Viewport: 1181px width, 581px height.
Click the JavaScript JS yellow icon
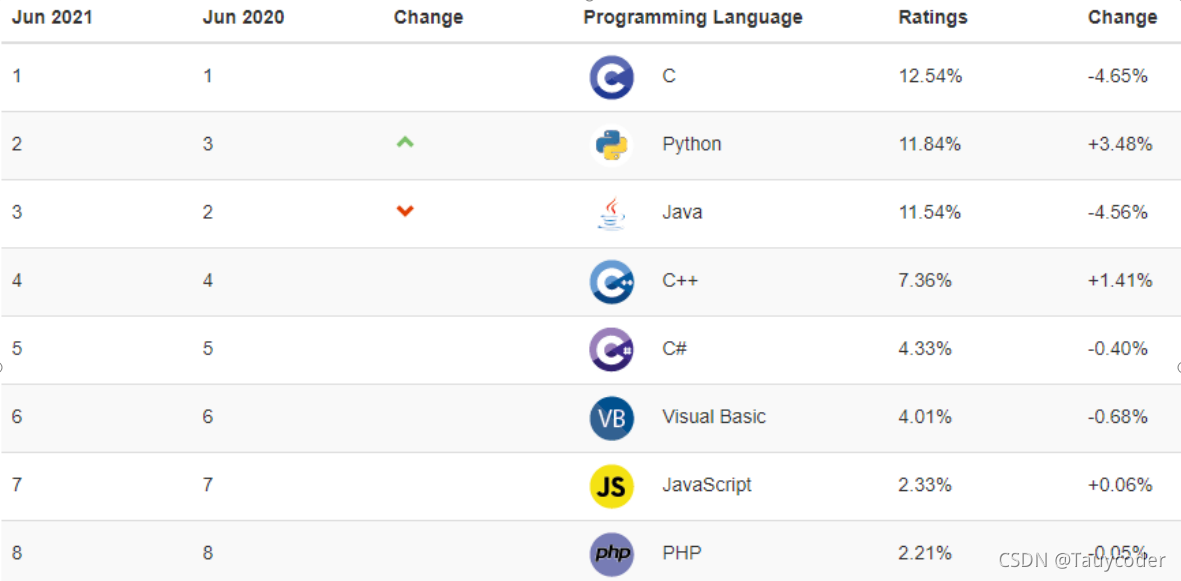click(x=611, y=486)
